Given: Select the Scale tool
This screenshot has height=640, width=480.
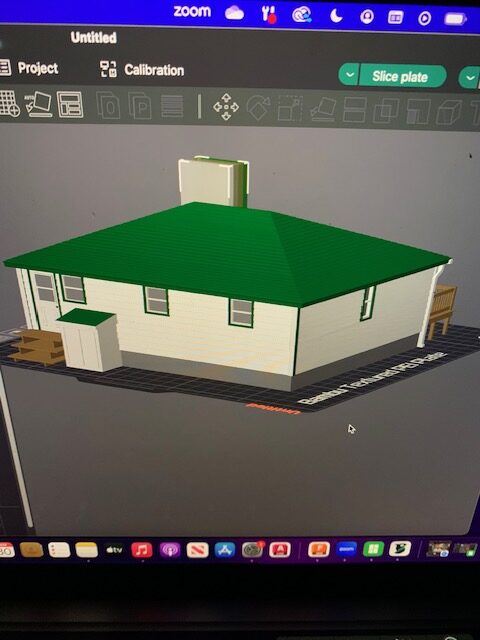Looking at the screenshot, I should coord(290,109).
